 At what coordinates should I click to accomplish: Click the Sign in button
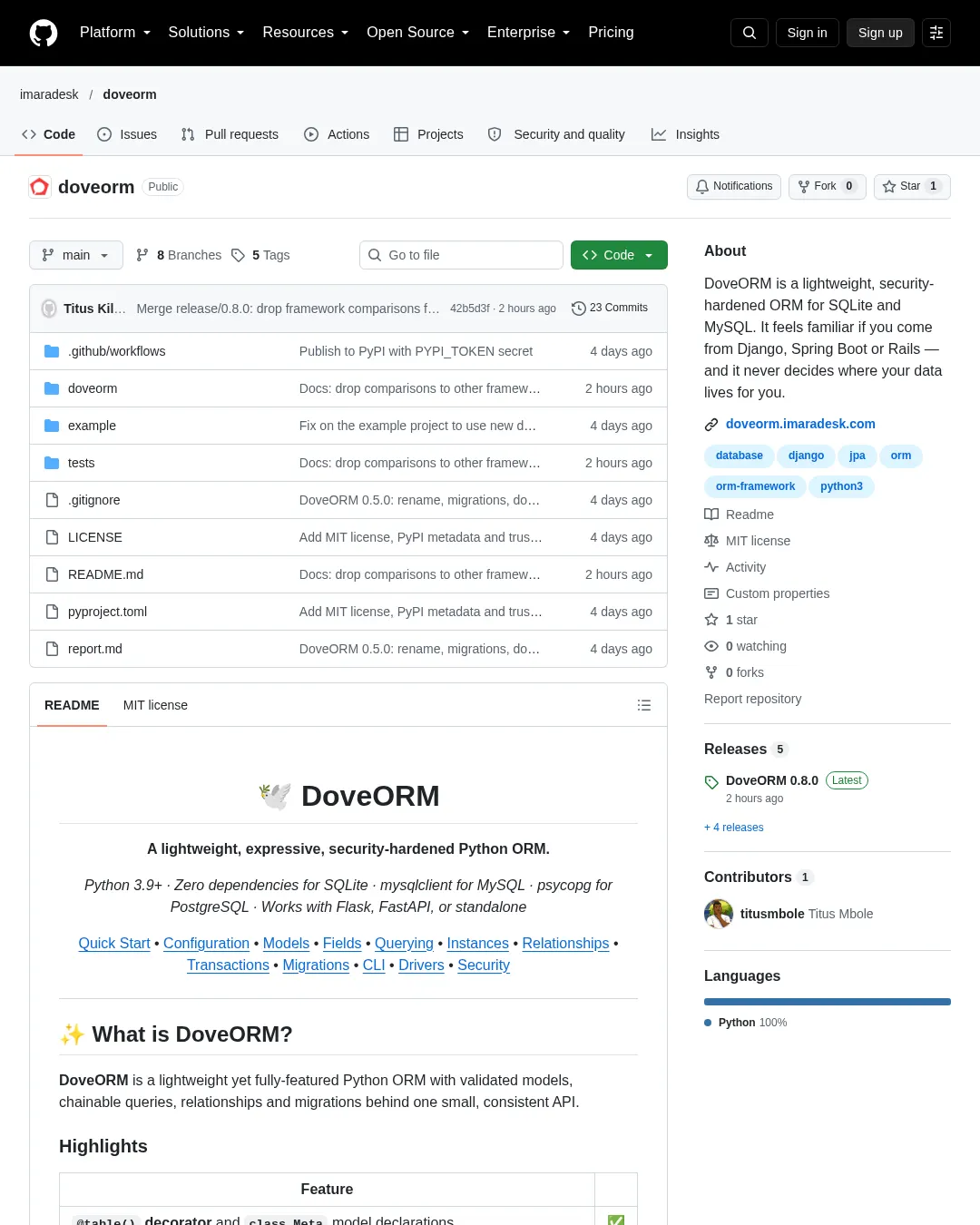(x=808, y=33)
